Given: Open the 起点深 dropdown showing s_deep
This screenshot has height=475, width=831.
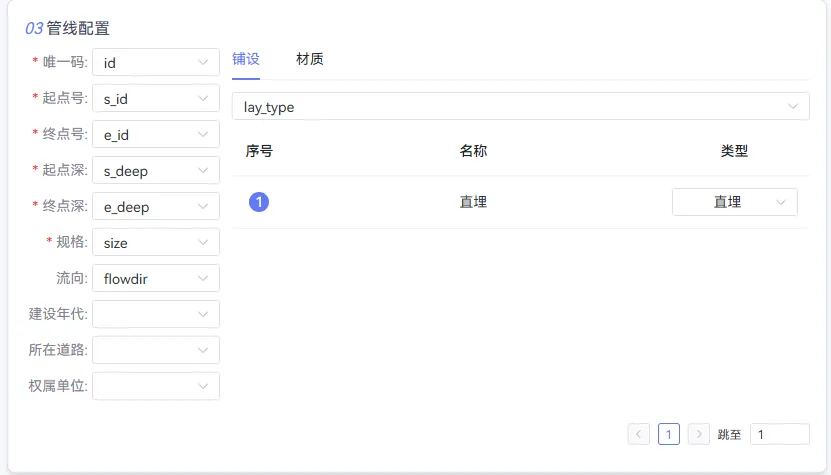Looking at the screenshot, I should pos(156,171).
